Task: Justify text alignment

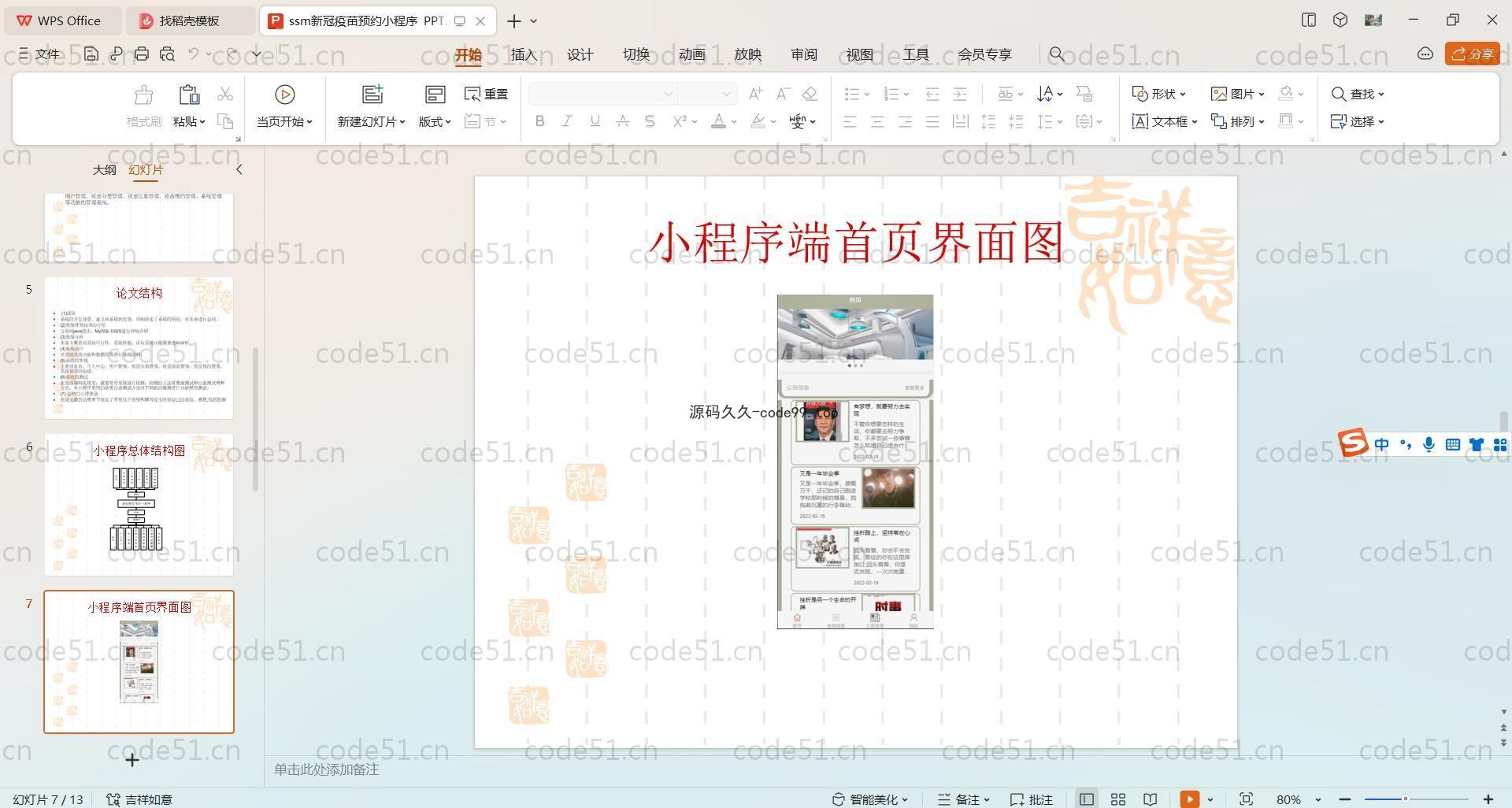Action: tap(932, 121)
